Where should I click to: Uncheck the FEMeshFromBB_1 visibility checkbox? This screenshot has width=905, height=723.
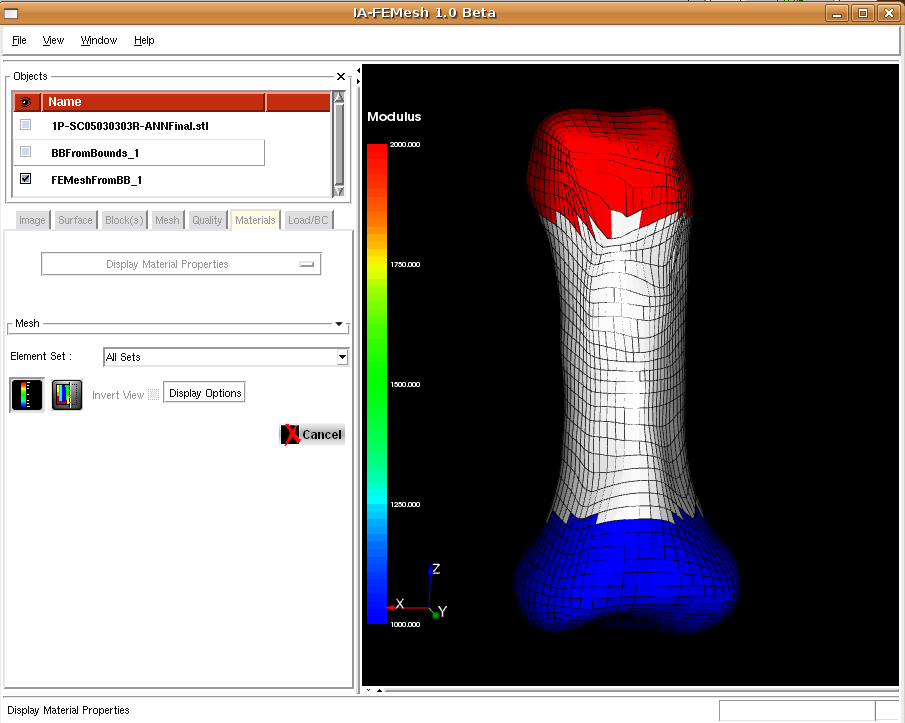26,179
